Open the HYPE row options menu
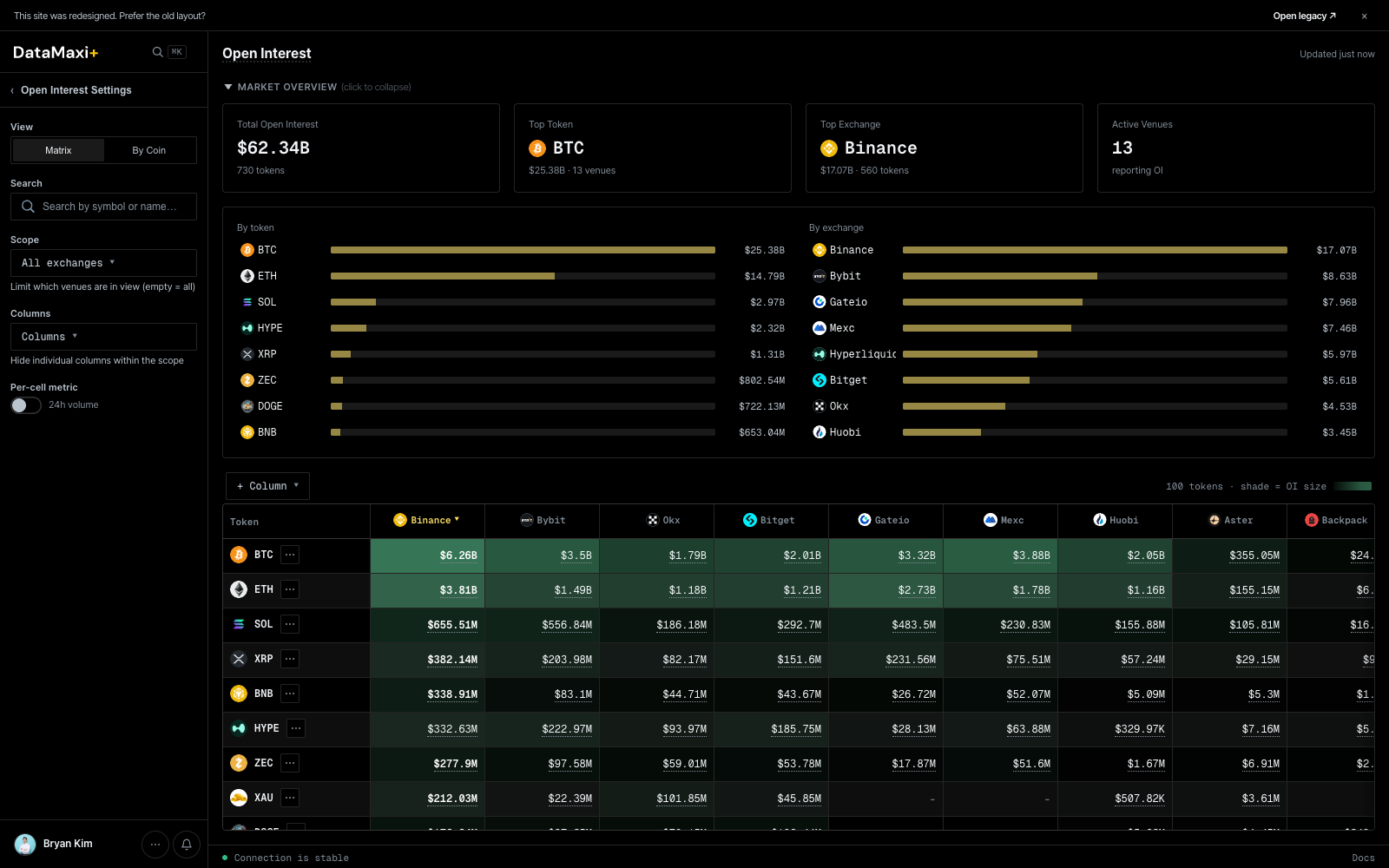1389x868 pixels. 296,728
